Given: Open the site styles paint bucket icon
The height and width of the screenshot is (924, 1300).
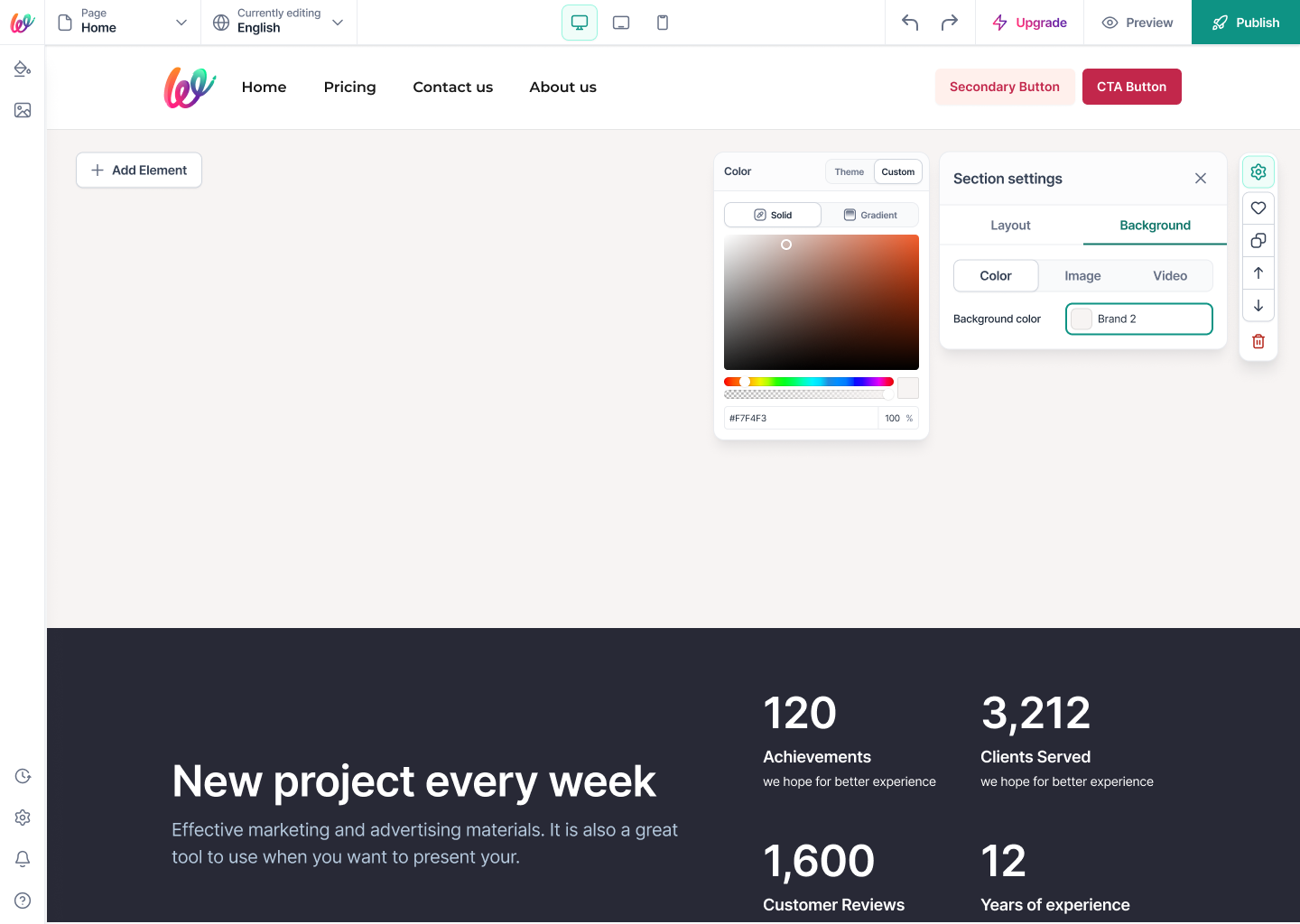Looking at the screenshot, I should (x=23, y=69).
